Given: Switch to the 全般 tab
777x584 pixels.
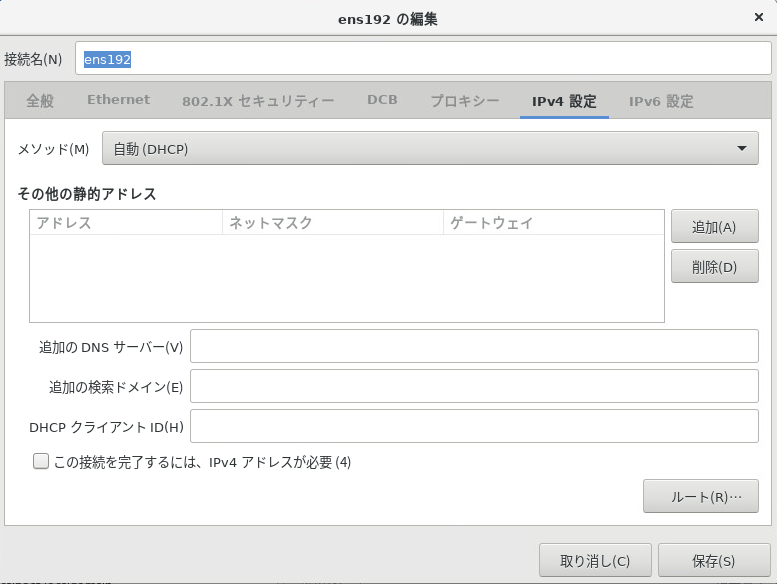Looking at the screenshot, I should (40, 101).
